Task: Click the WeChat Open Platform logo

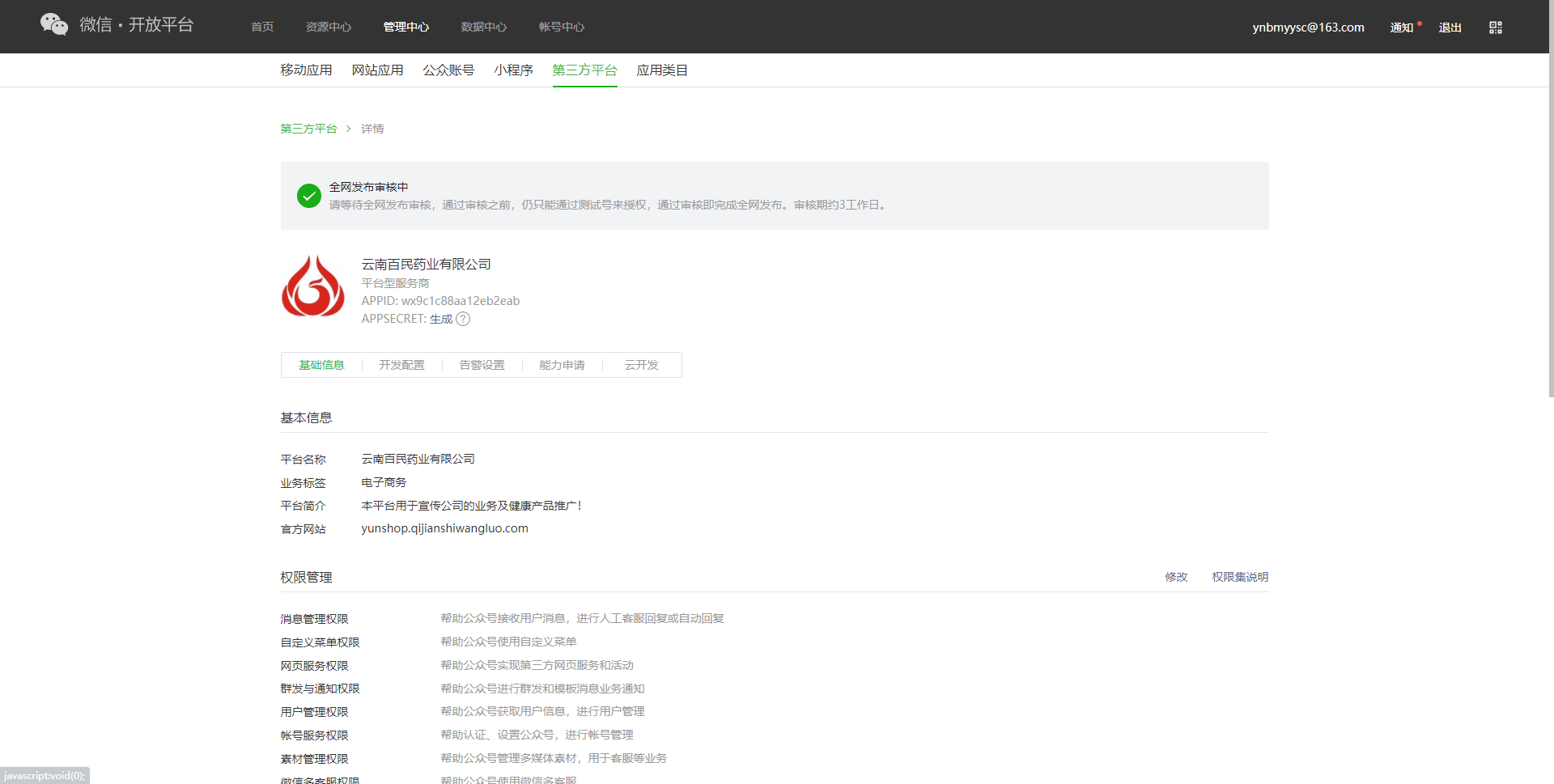Action: click(x=117, y=24)
